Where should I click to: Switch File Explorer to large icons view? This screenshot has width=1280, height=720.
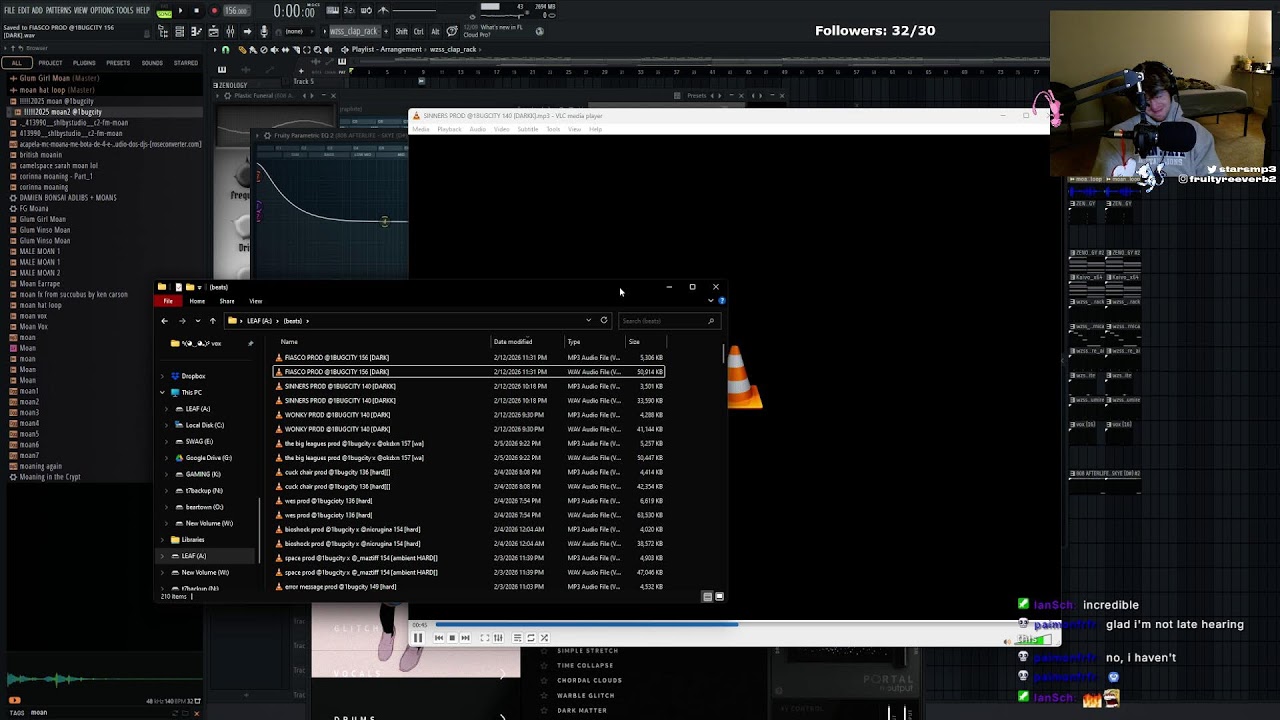click(719, 597)
